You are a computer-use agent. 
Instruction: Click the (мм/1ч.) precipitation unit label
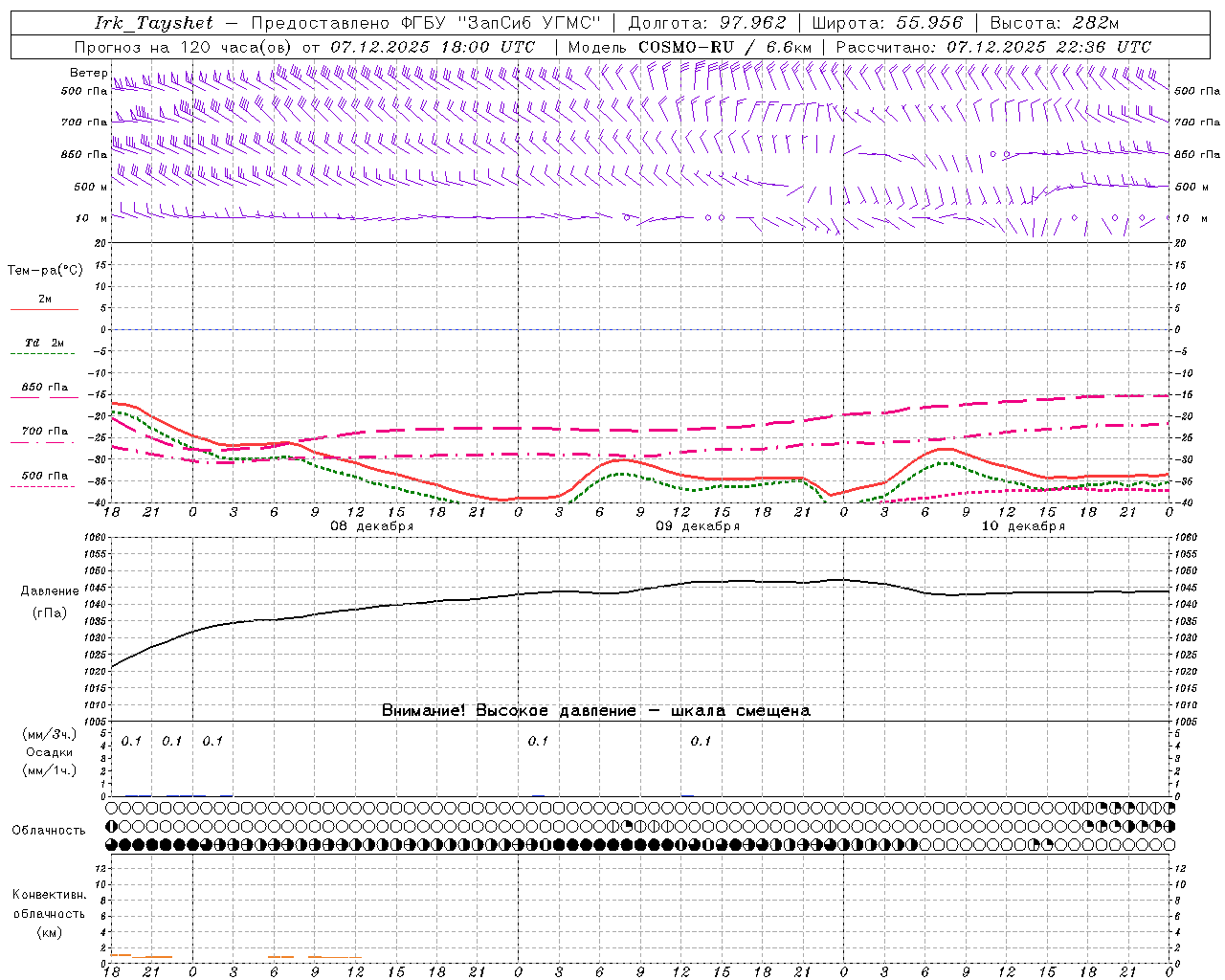(50, 770)
